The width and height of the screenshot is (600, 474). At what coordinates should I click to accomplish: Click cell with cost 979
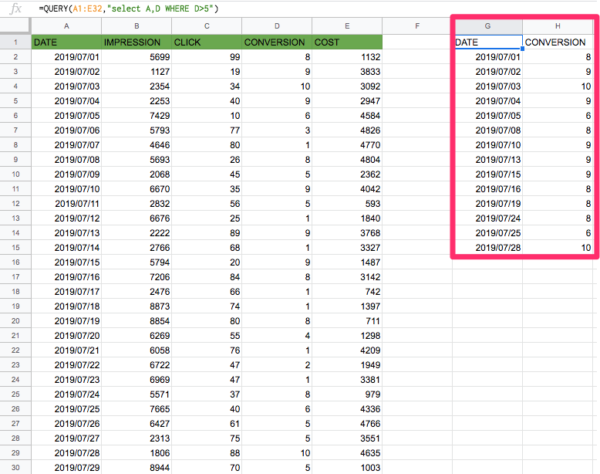pos(347,394)
